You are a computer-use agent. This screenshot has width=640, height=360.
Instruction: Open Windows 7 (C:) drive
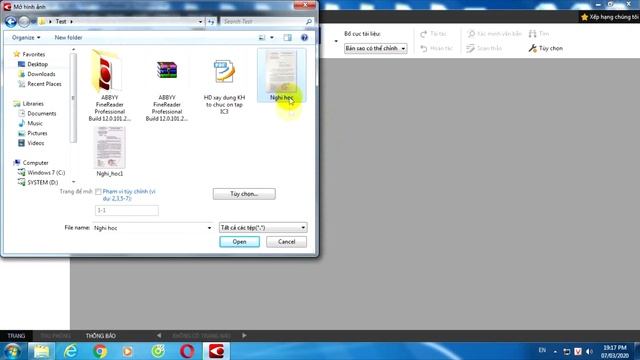click(46, 173)
